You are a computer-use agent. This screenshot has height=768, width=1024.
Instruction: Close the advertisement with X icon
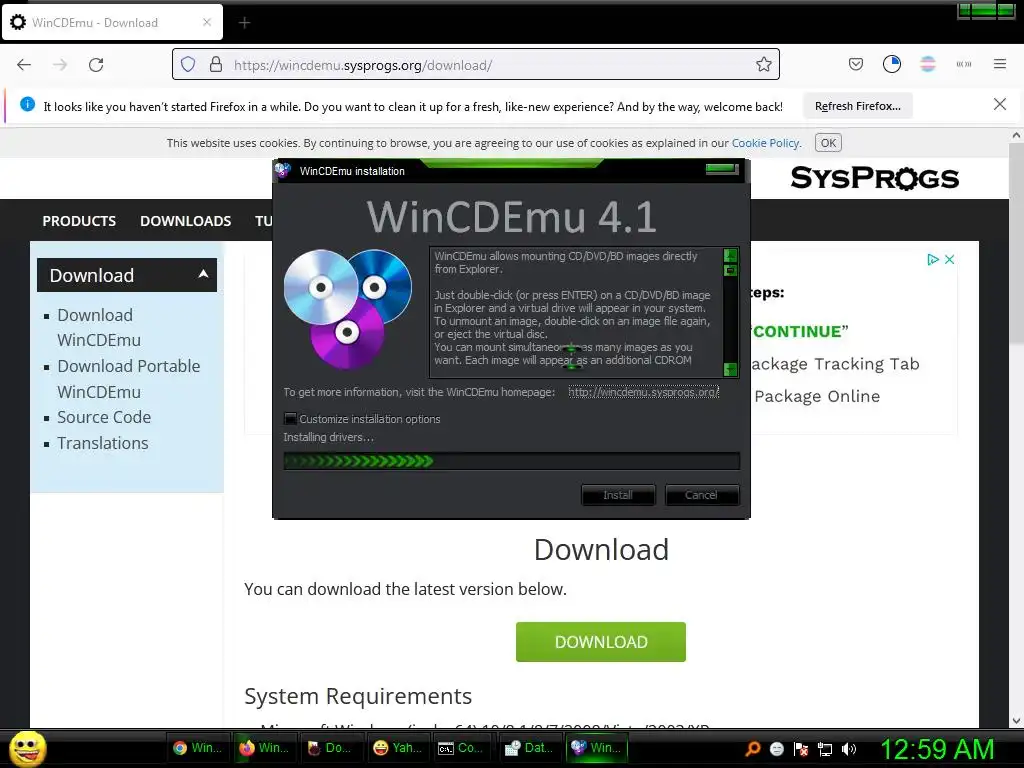click(949, 259)
